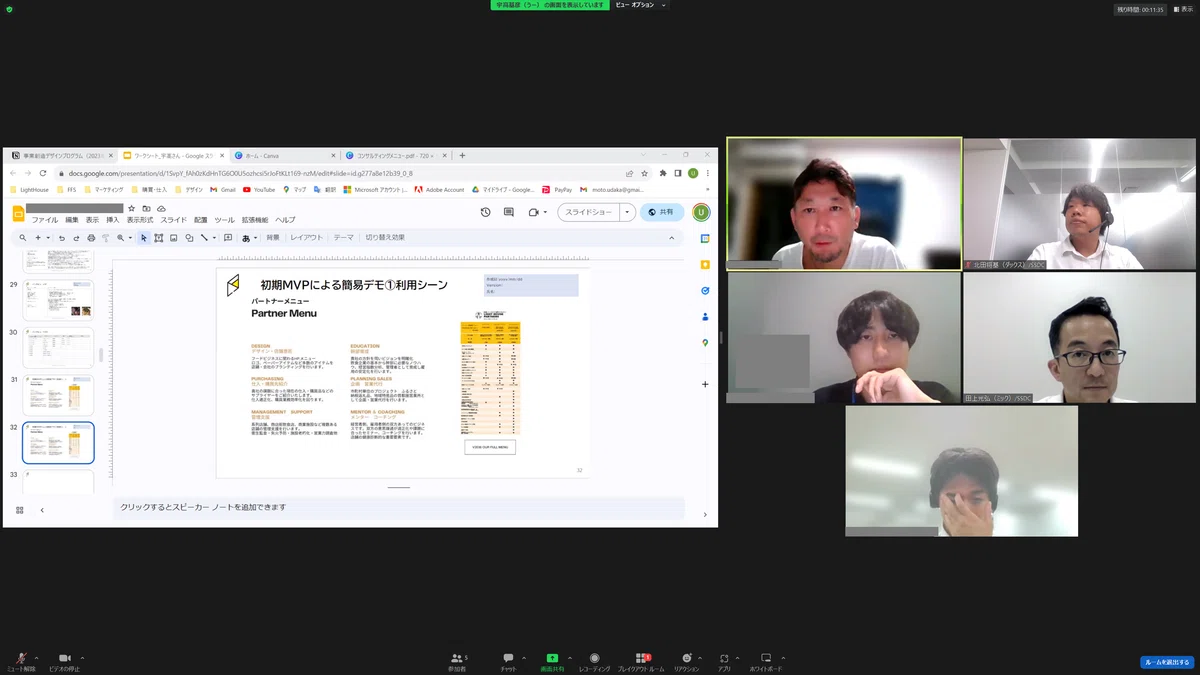Open Calendar side panel icon

click(x=705, y=238)
